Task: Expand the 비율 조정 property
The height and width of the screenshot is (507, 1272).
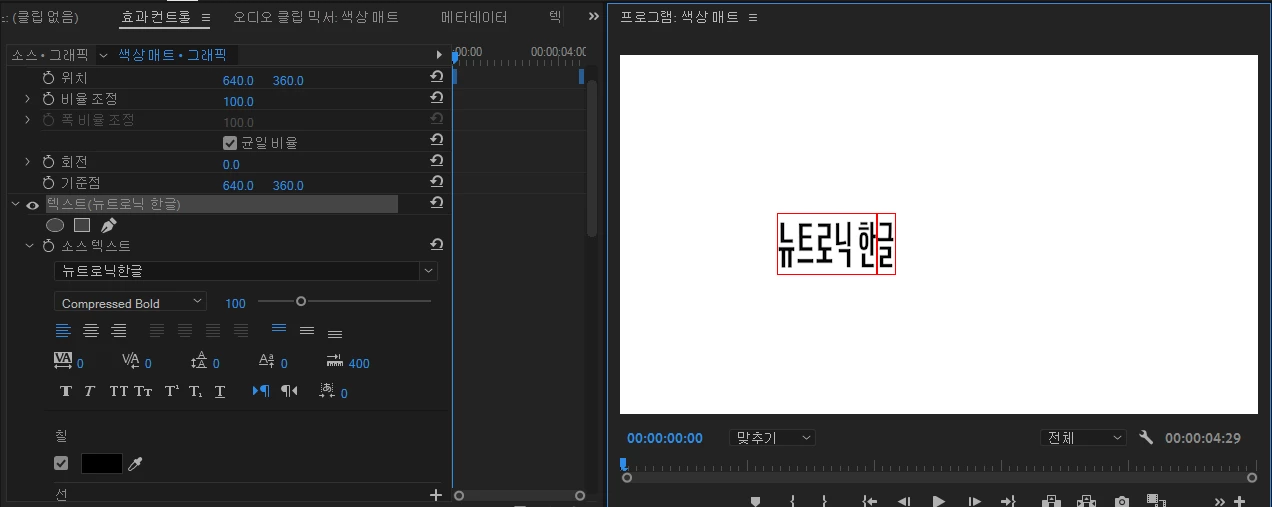Action: click(28, 99)
